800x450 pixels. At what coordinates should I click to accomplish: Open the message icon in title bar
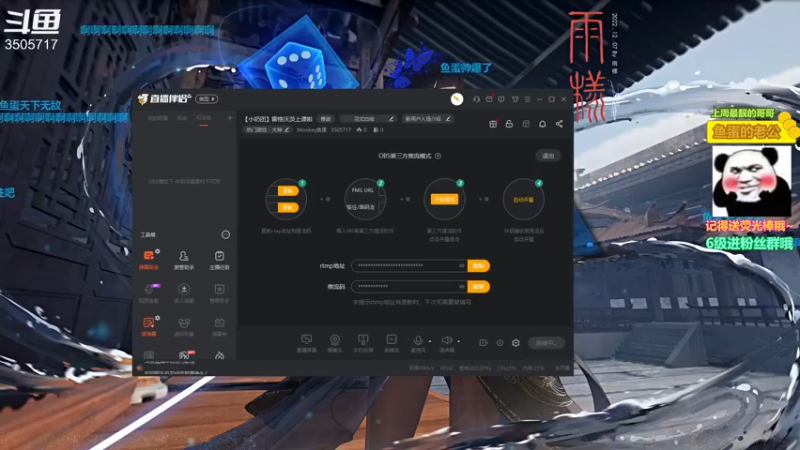[x=501, y=99]
